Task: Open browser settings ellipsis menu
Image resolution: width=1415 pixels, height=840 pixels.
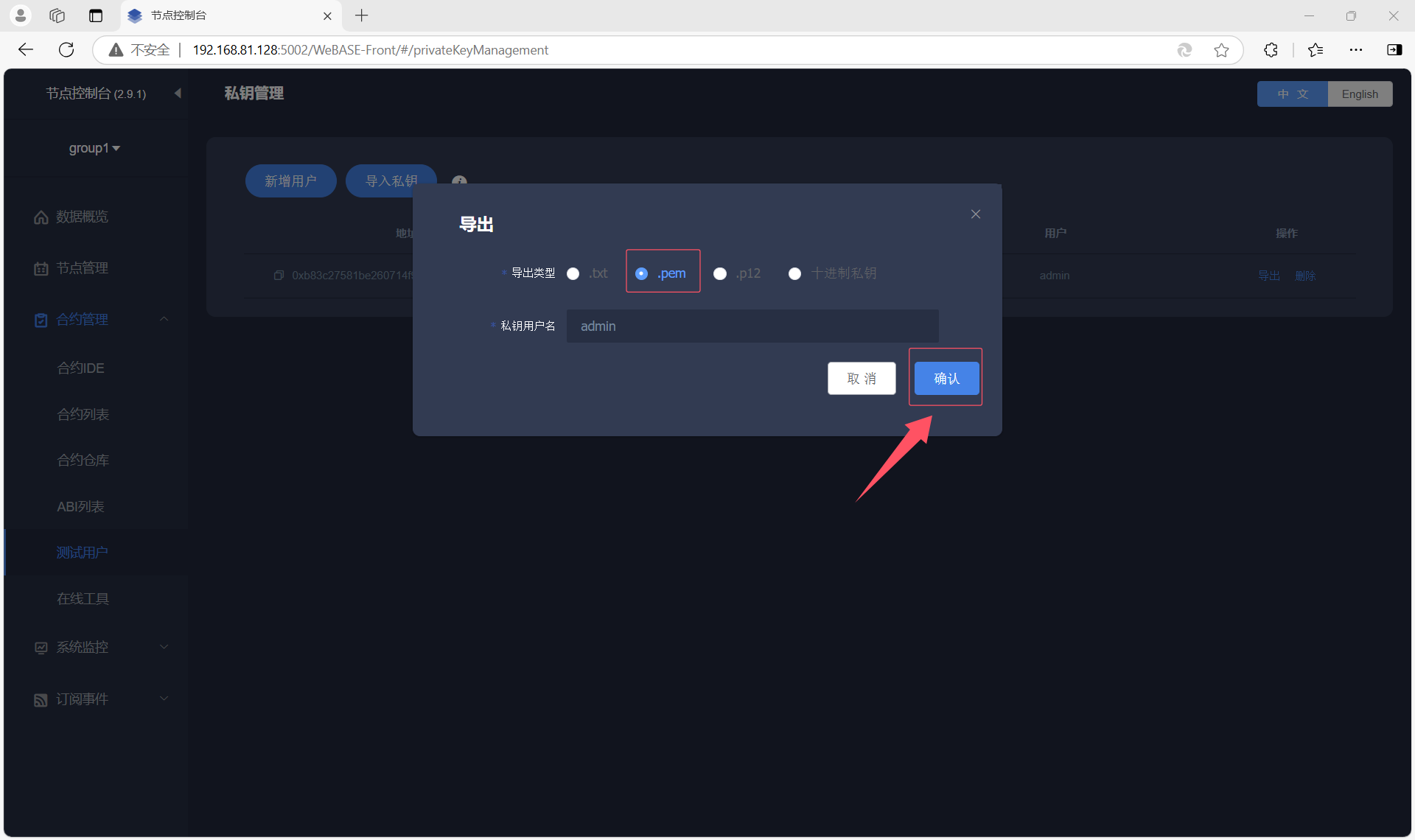Action: [1355, 50]
